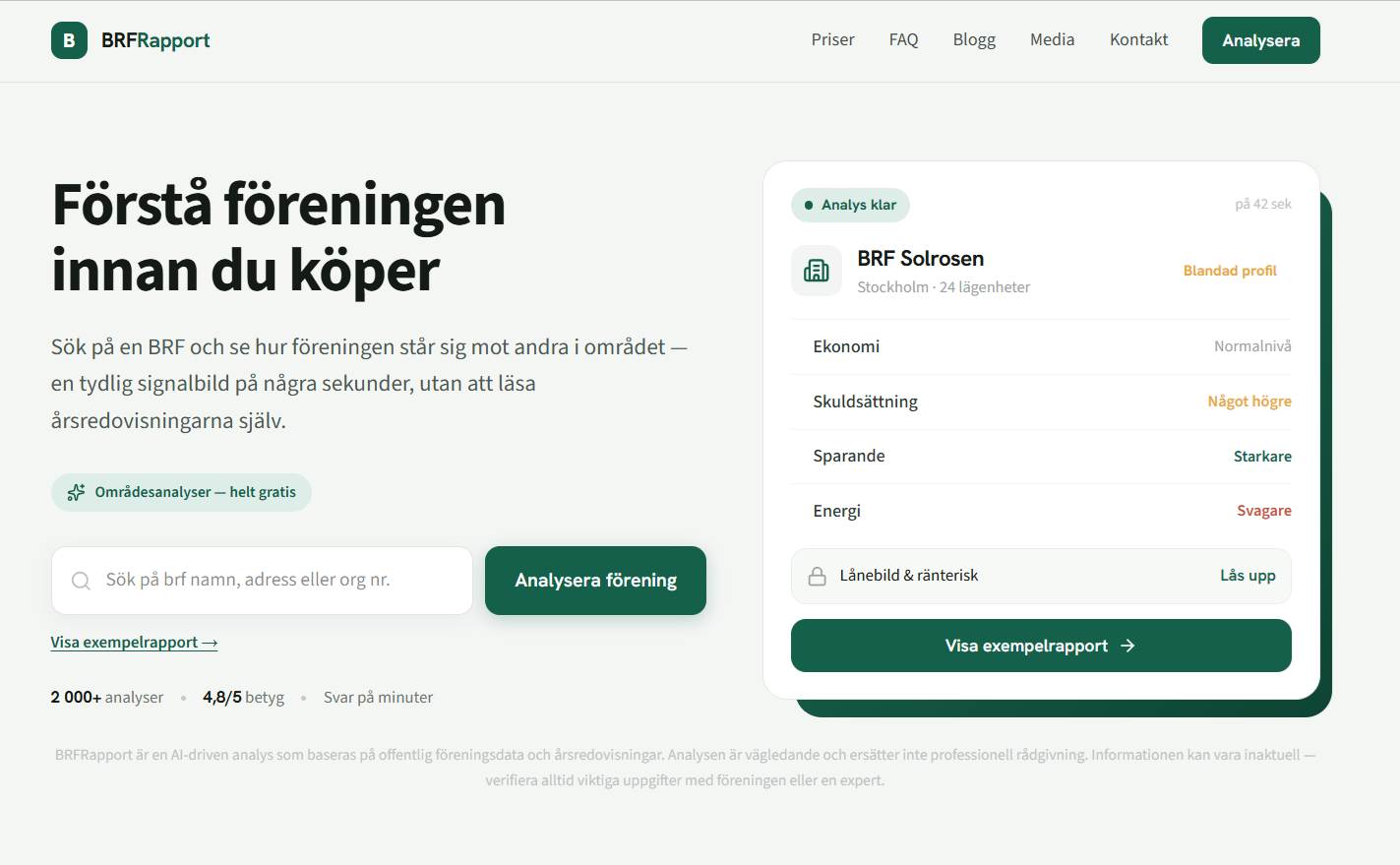Click the arrow icon on Visa exempelrapport button
Image resolution: width=1400 pixels, height=865 pixels.
(1127, 646)
